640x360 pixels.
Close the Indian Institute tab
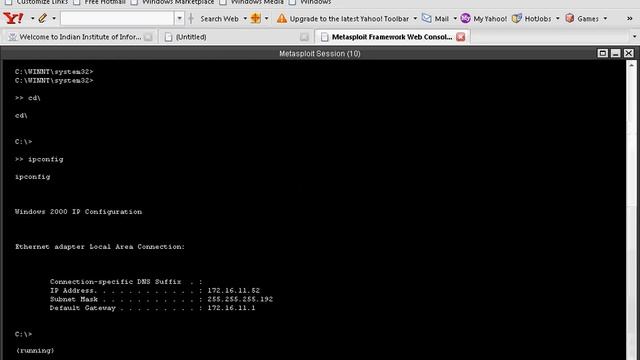(x=148, y=37)
